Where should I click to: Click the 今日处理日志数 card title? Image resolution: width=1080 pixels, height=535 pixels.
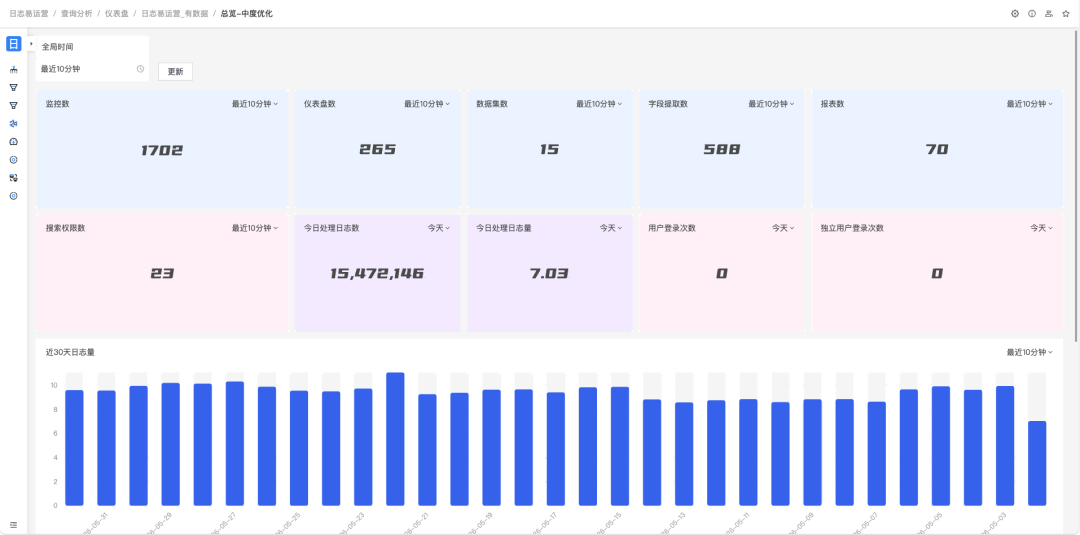tap(331, 228)
